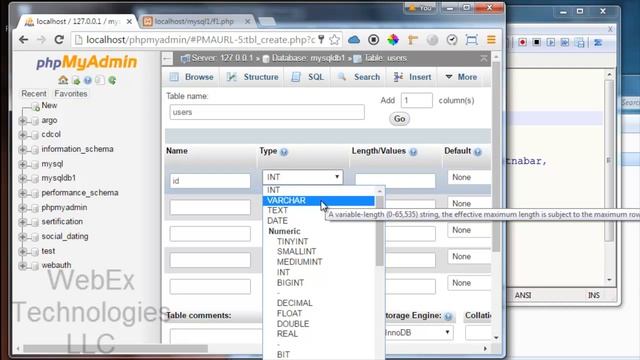Expand the mysqldb1 database node
This screenshot has height=360, width=640.
23,178
